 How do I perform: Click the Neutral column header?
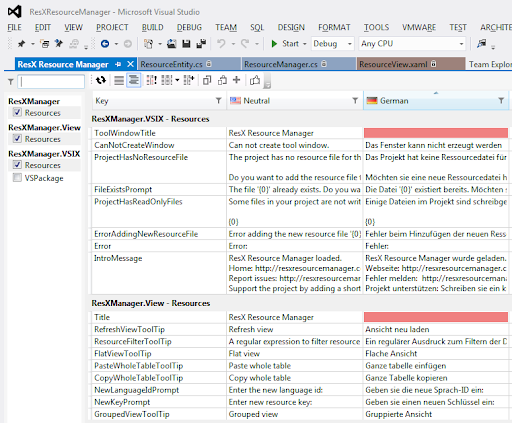[295, 101]
